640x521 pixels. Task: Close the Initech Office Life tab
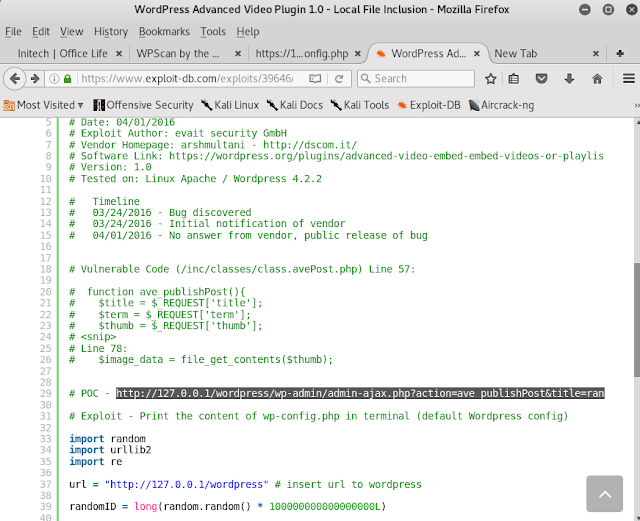(119, 53)
